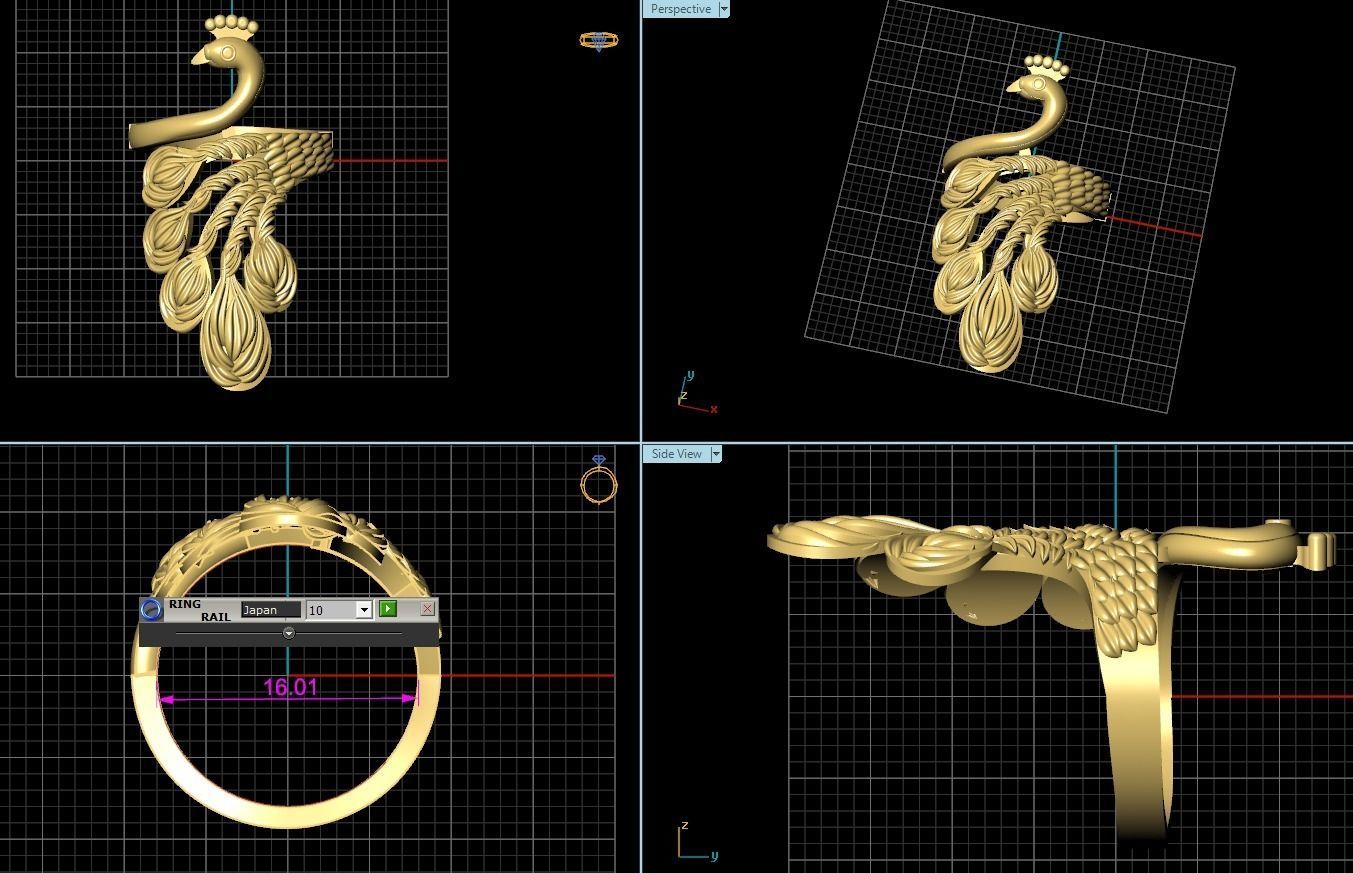
Task: Click the Side View viewport dropdown arrow
Action: pyautogui.click(x=716, y=454)
